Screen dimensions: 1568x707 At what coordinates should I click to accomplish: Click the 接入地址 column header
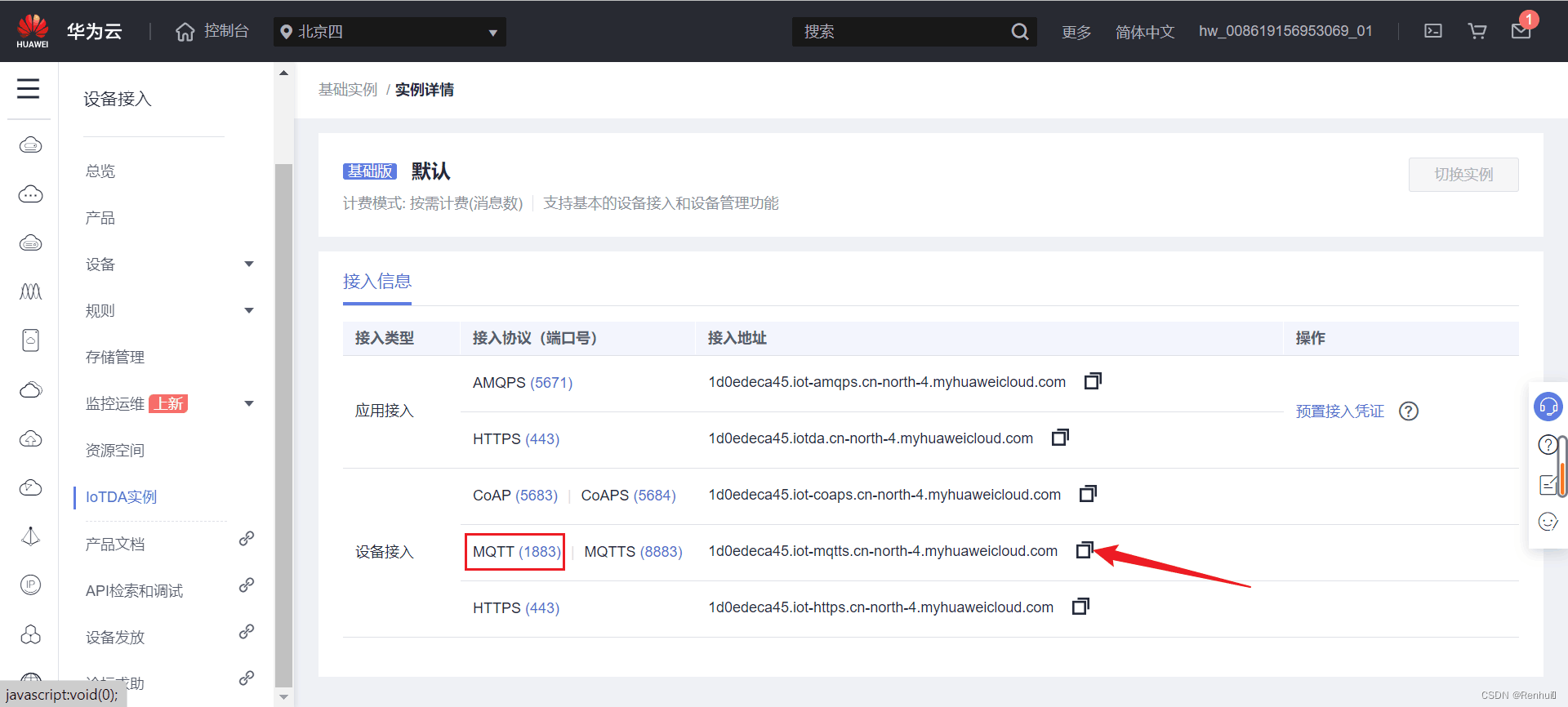point(737,338)
